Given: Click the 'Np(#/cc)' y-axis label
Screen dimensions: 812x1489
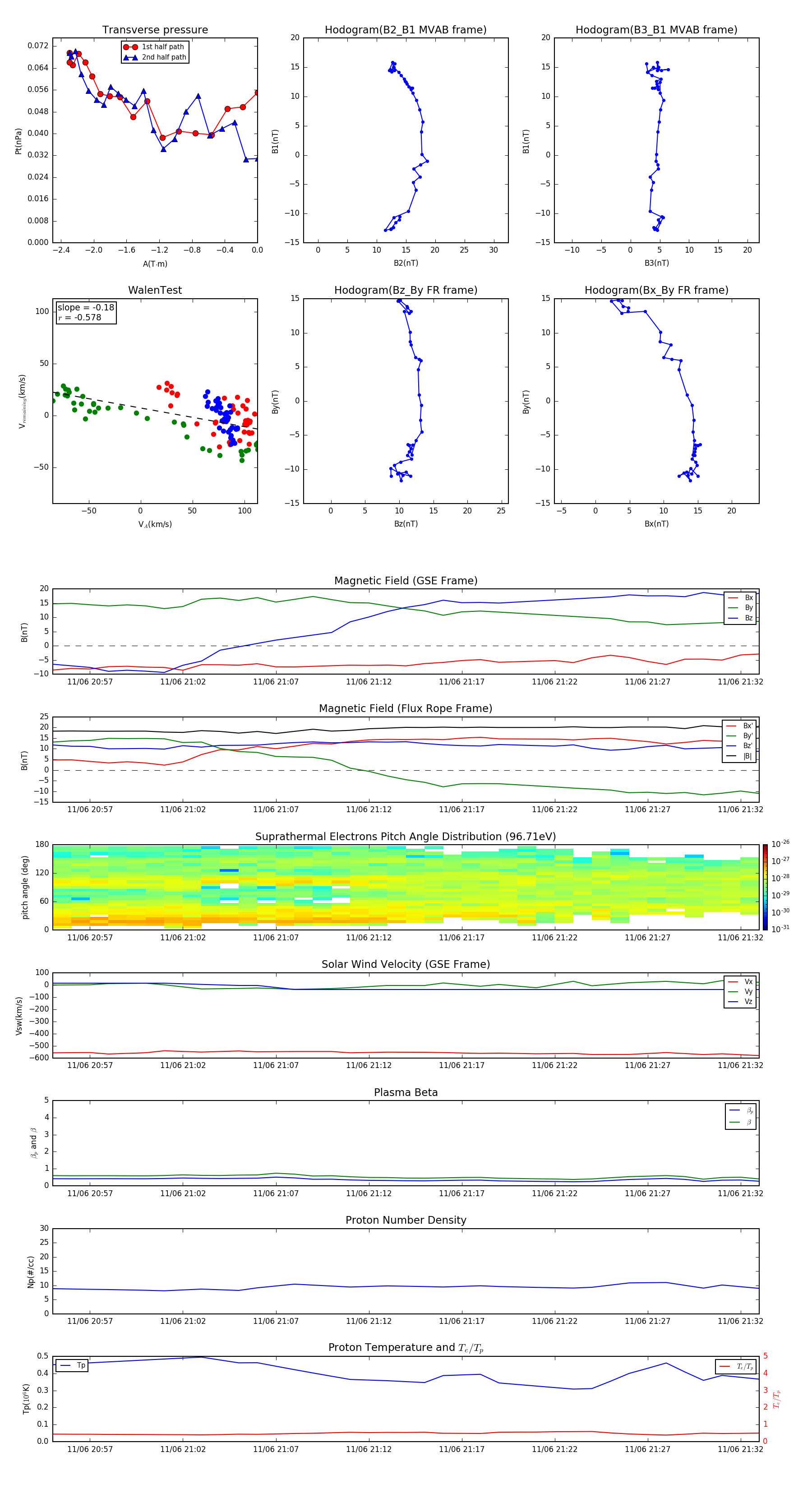Looking at the screenshot, I should coord(31,1272).
